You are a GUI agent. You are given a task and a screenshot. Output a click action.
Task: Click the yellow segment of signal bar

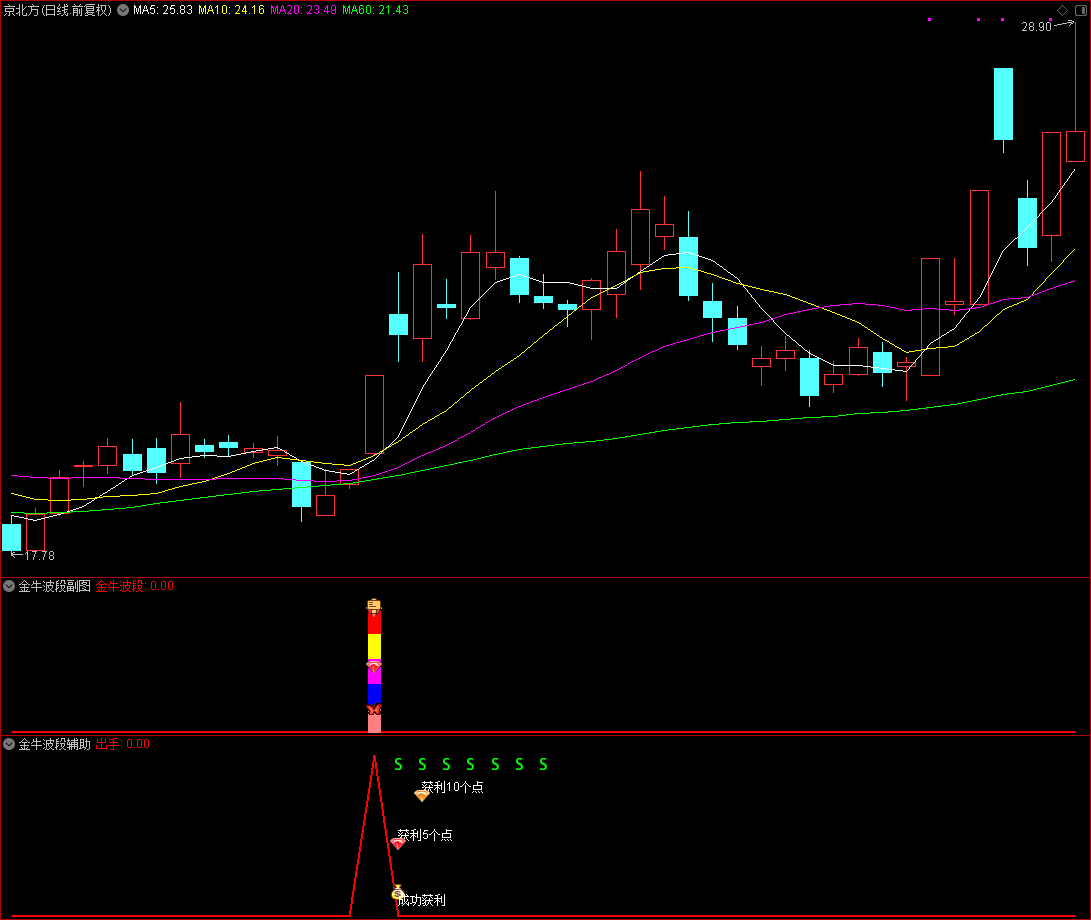[x=374, y=647]
